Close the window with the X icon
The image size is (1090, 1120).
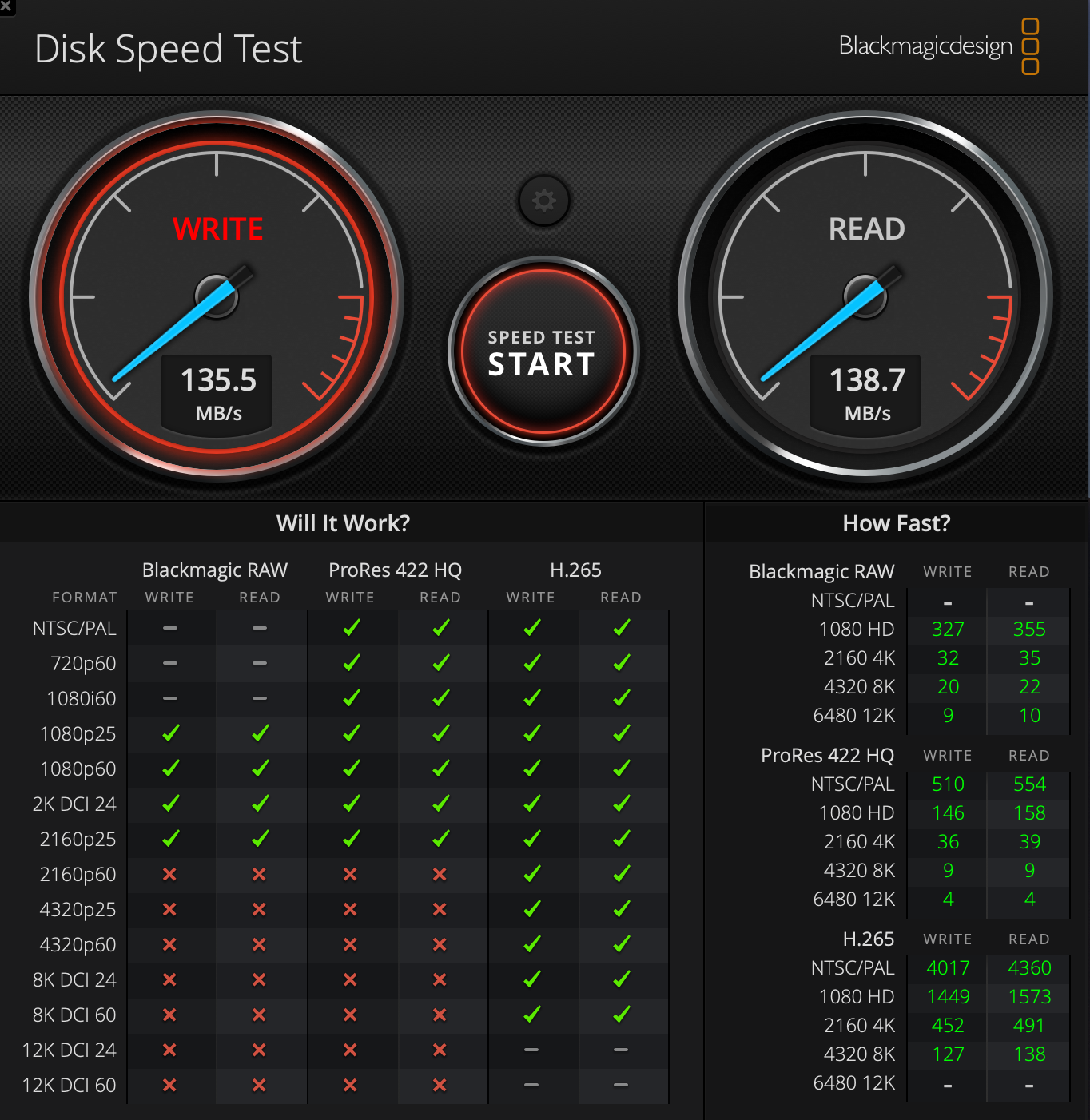point(6,6)
